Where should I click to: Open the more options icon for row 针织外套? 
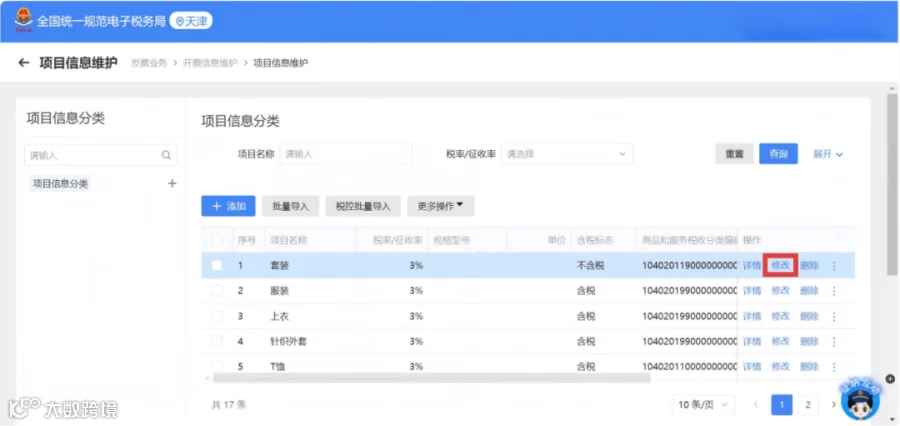[834, 342]
